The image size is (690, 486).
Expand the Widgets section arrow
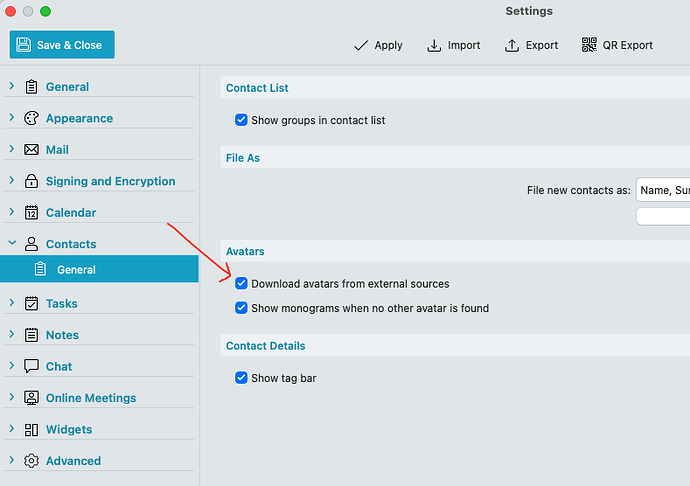pyautogui.click(x=12, y=429)
